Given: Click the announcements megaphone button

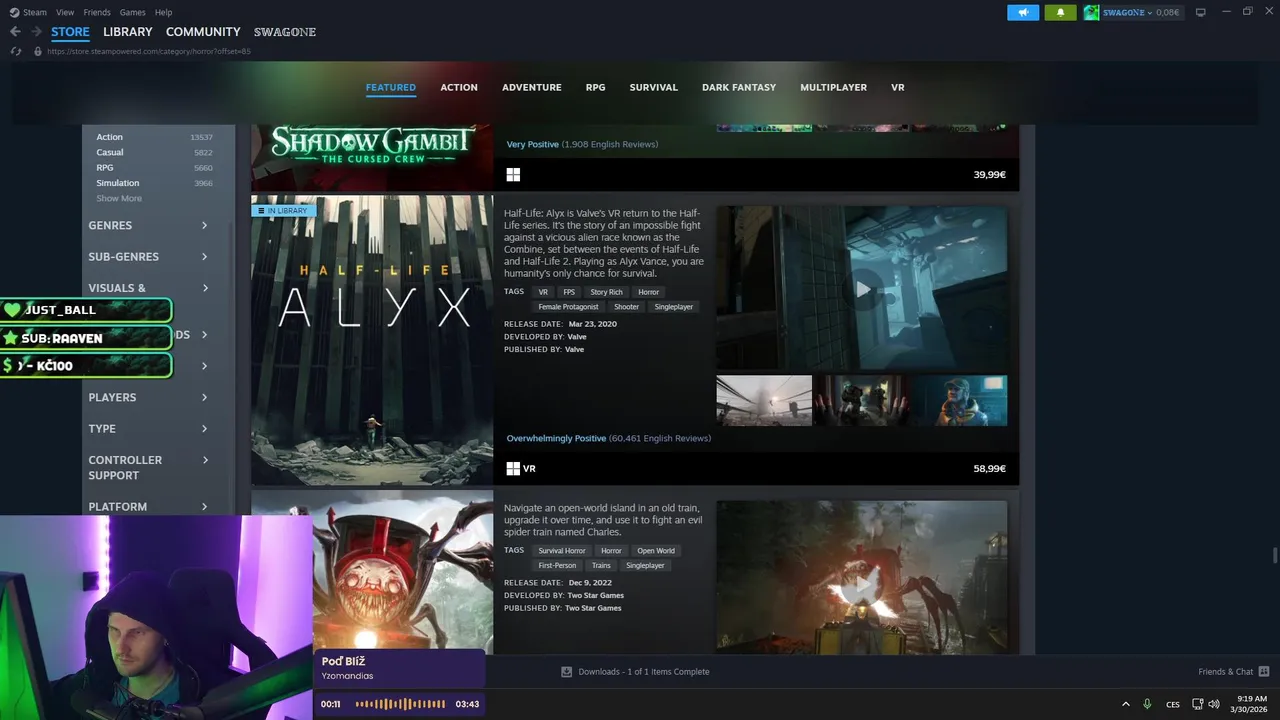Looking at the screenshot, I should 1023,12.
